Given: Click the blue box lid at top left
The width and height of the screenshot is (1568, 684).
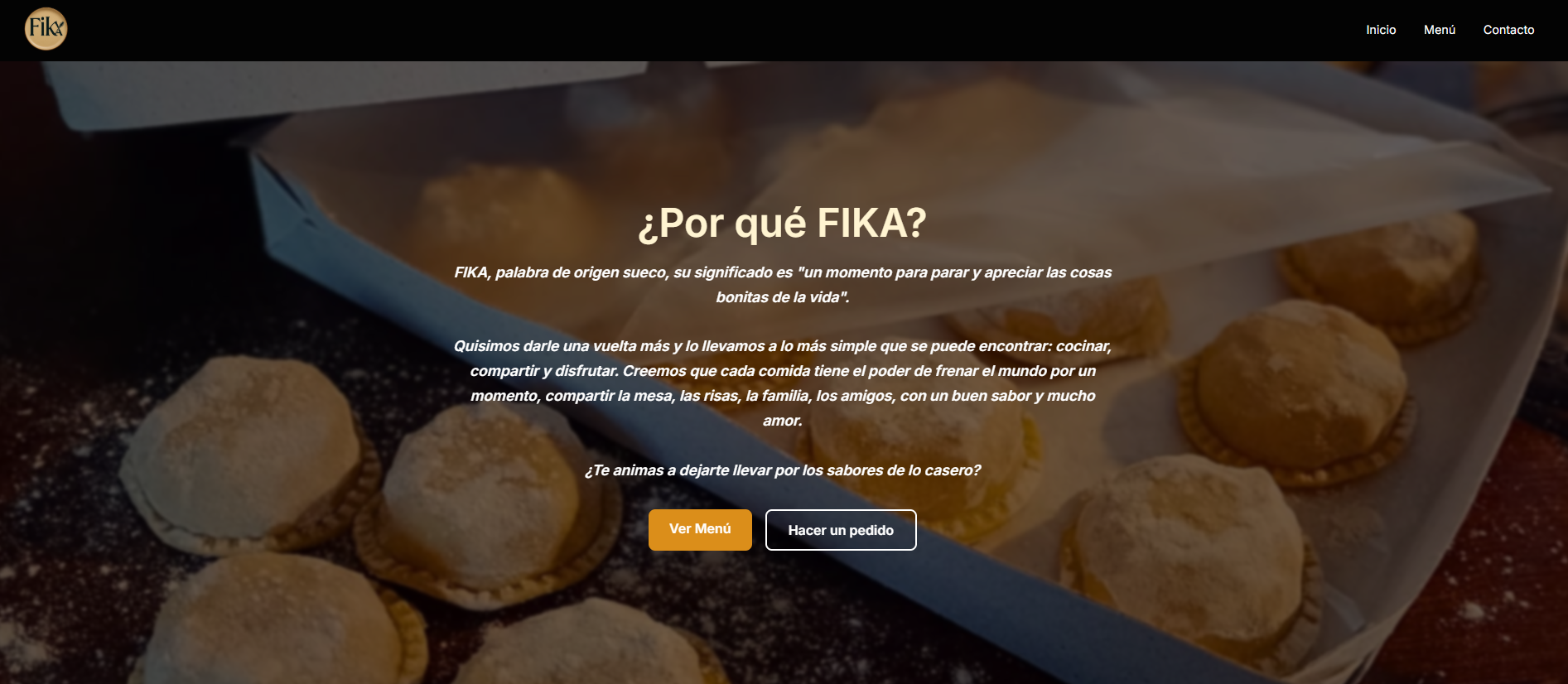Looking at the screenshot, I should click(x=331, y=91).
